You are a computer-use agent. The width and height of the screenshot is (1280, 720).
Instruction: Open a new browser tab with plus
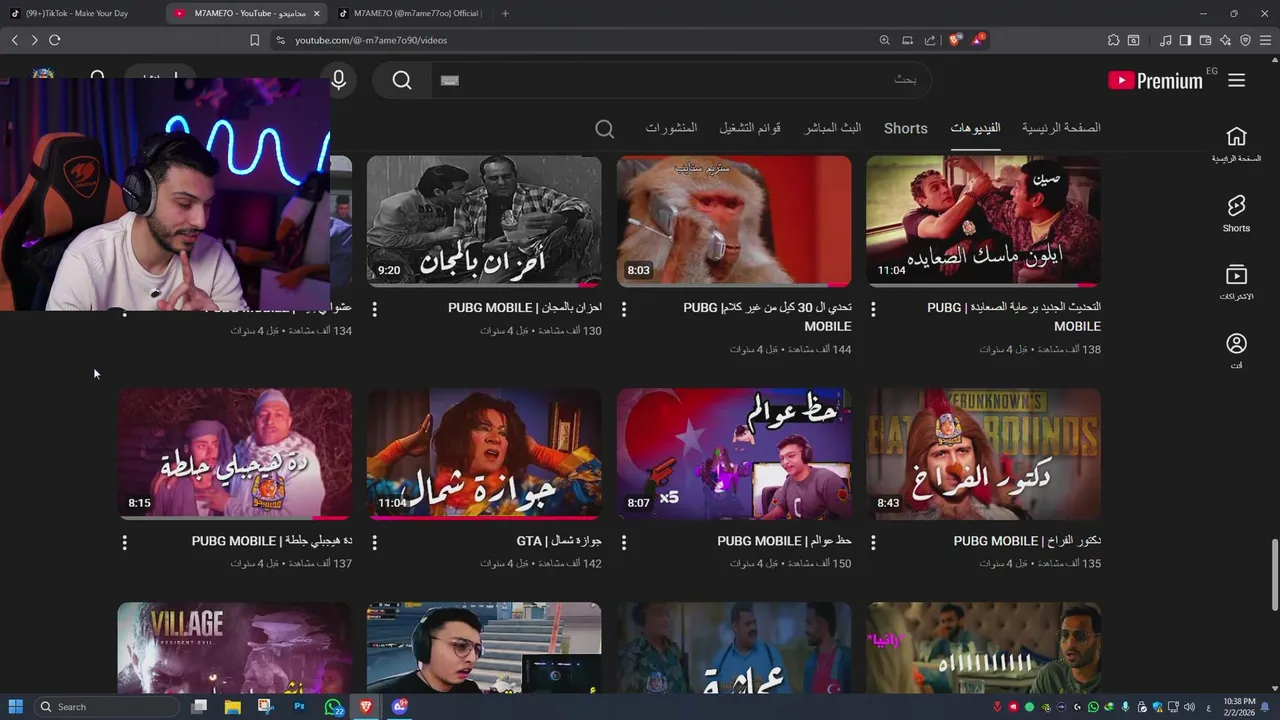(505, 13)
